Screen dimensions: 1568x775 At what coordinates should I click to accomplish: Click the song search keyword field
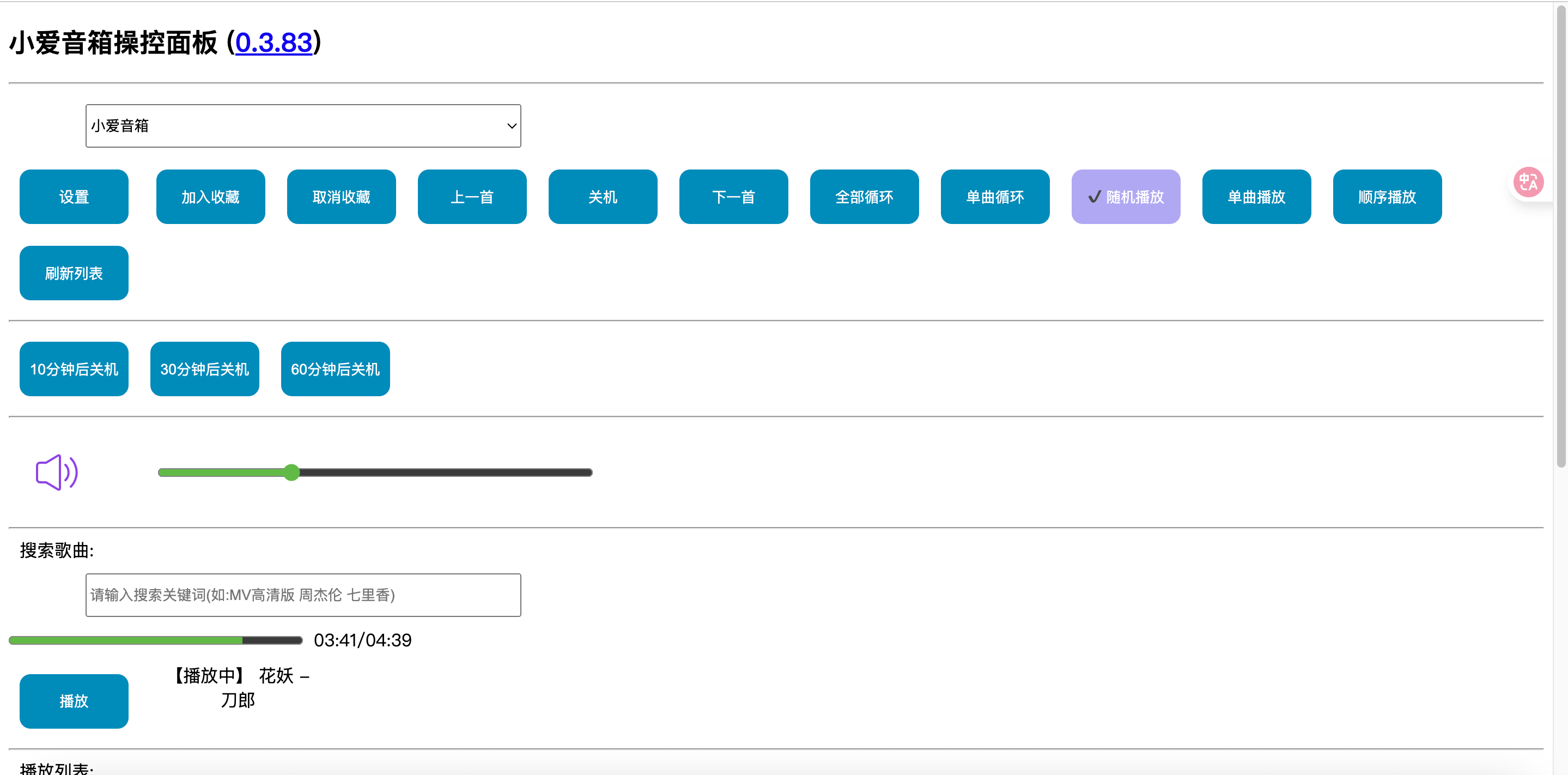[x=303, y=595]
